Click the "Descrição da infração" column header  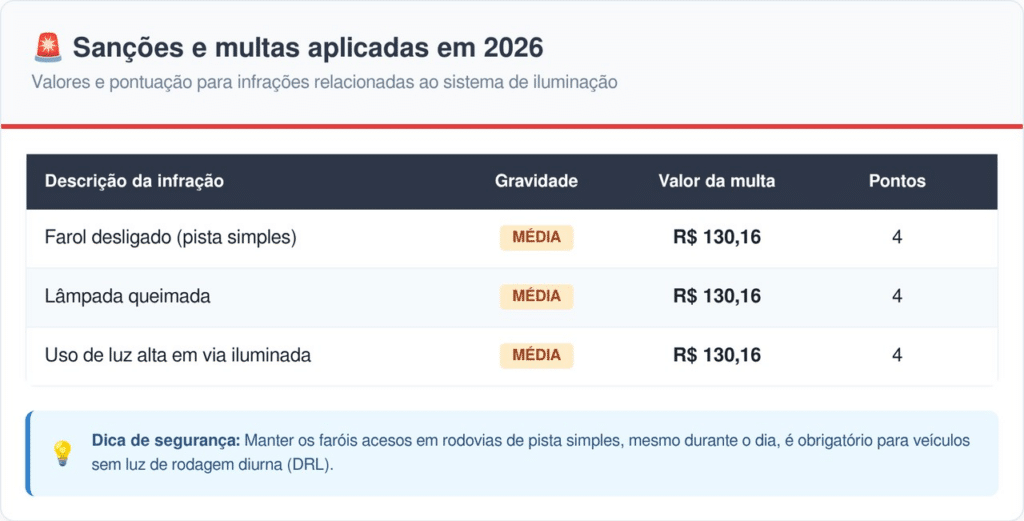pos(134,181)
